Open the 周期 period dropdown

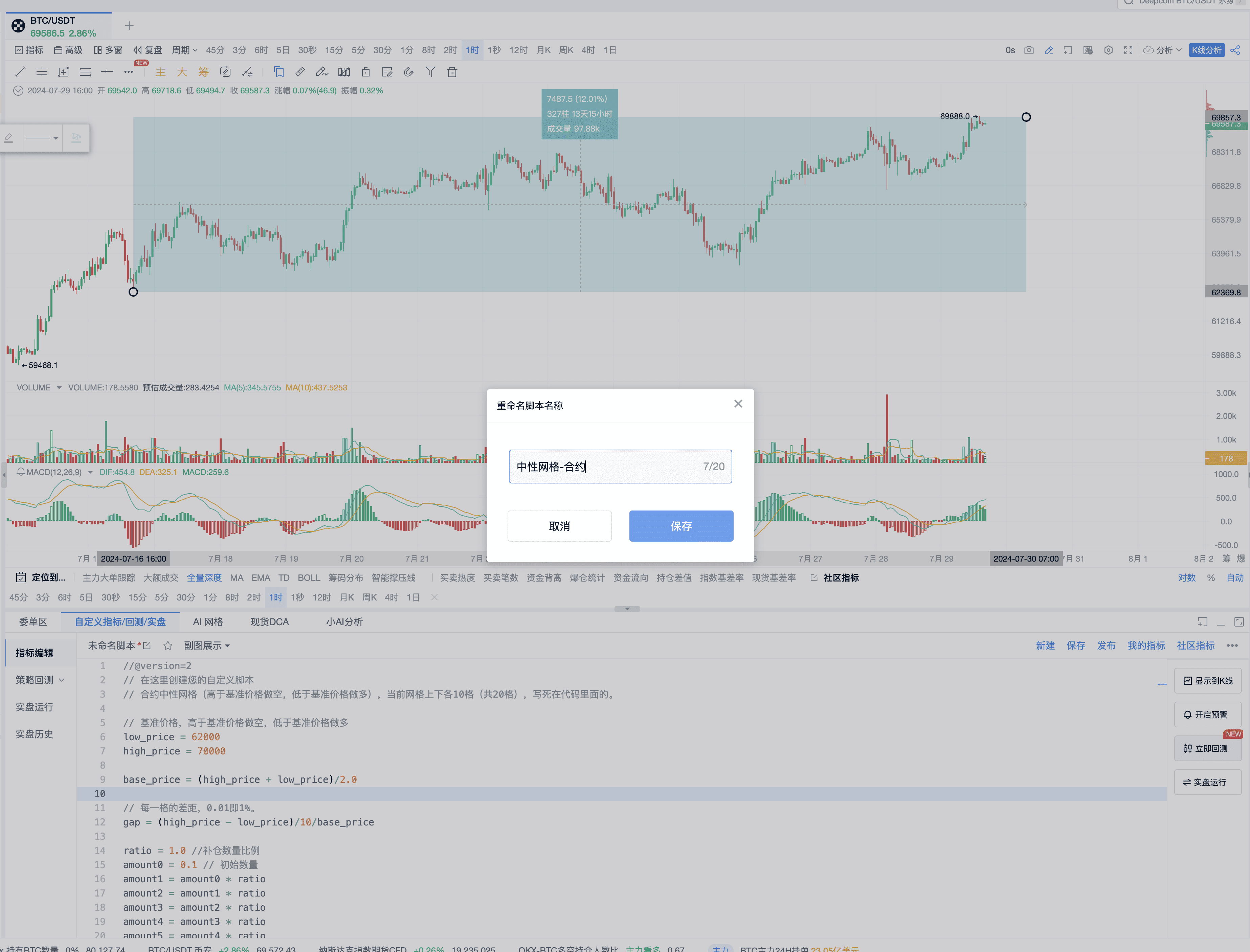point(185,50)
